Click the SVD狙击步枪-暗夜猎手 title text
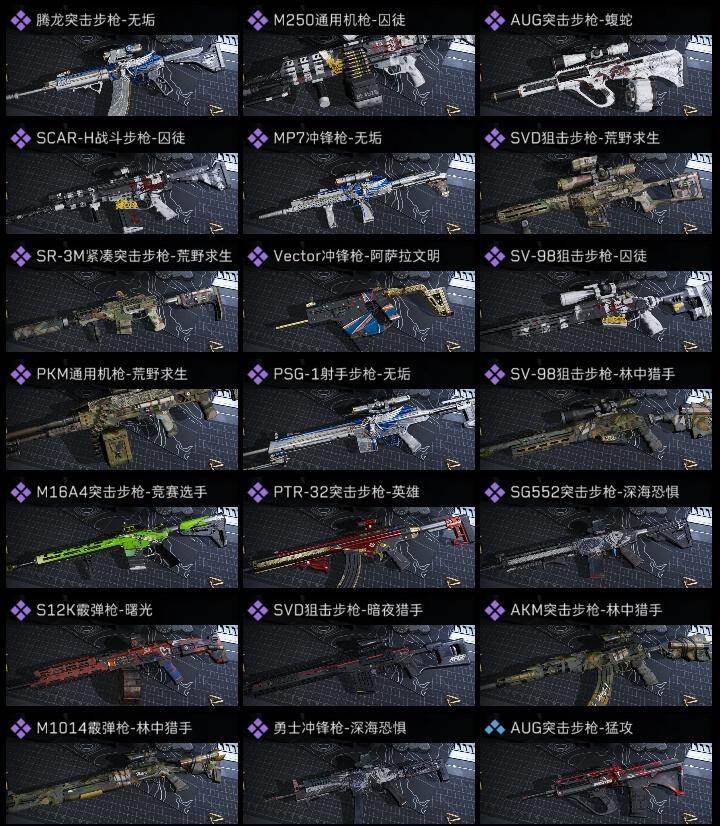720x826 pixels. click(348, 610)
